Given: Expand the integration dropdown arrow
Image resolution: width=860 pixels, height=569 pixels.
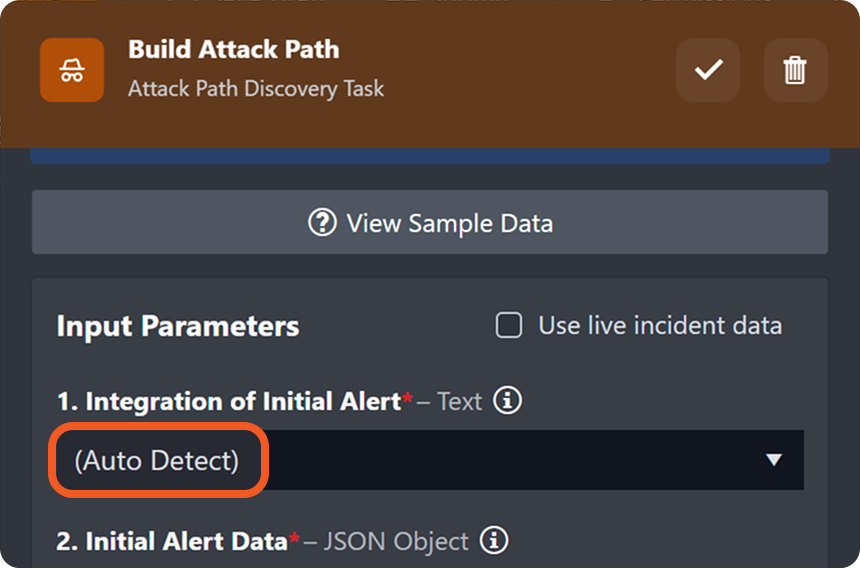Looking at the screenshot, I should [x=773, y=460].
